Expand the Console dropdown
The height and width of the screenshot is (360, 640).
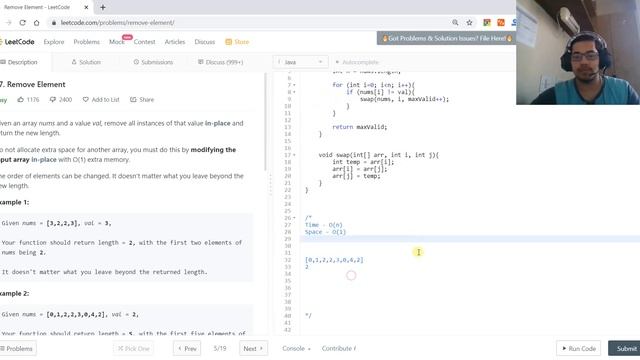(296, 349)
